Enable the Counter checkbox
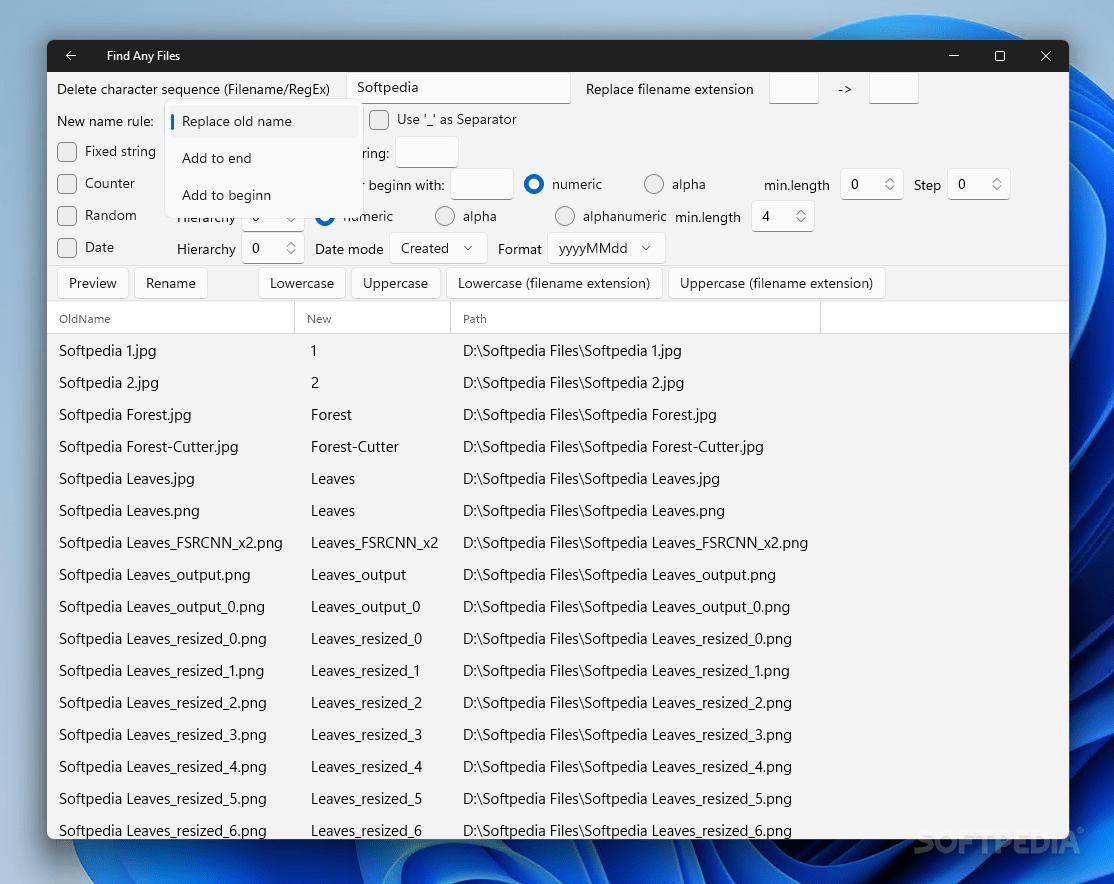 (x=67, y=183)
